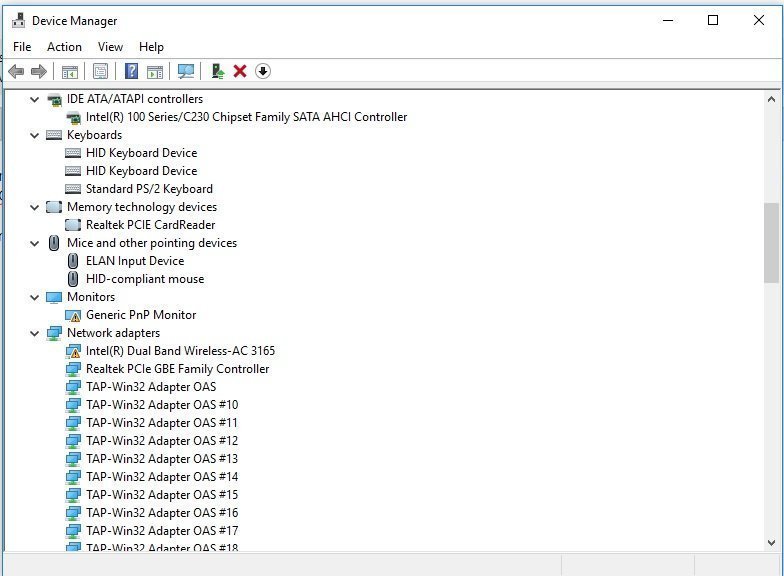Open the View menu
This screenshot has width=784, height=576.
pyautogui.click(x=110, y=46)
